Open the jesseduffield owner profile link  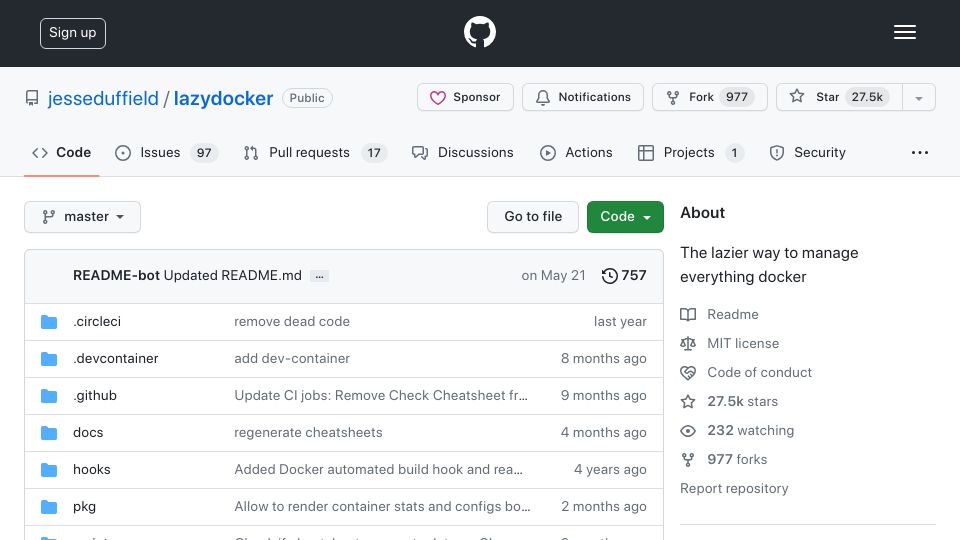(103, 98)
